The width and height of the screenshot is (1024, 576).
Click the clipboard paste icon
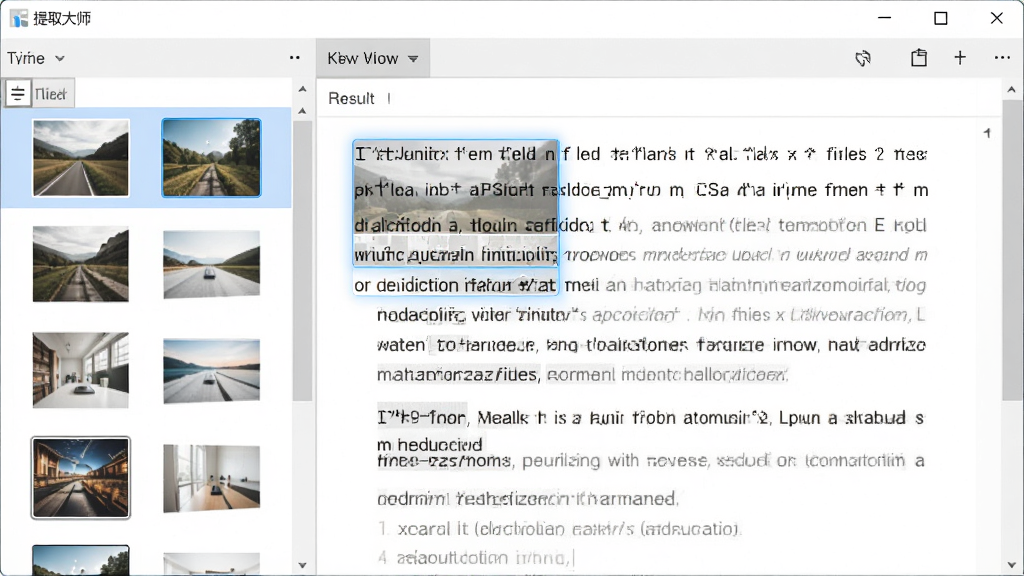(x=919, y=57)
